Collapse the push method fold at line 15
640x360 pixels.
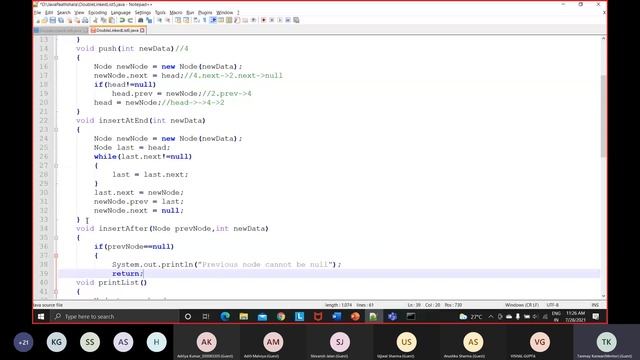click(56, 58)
